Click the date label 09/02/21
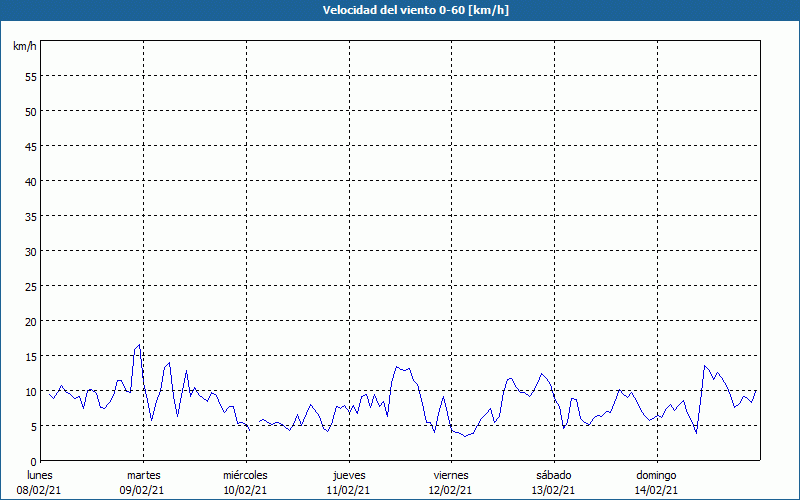The image size is (800, 500). click(142, 490)
